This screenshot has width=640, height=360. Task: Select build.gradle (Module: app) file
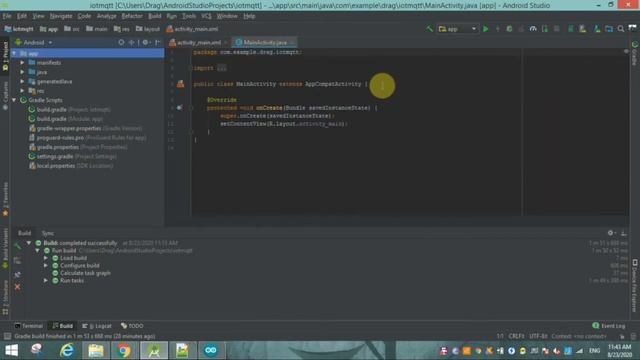65,119
